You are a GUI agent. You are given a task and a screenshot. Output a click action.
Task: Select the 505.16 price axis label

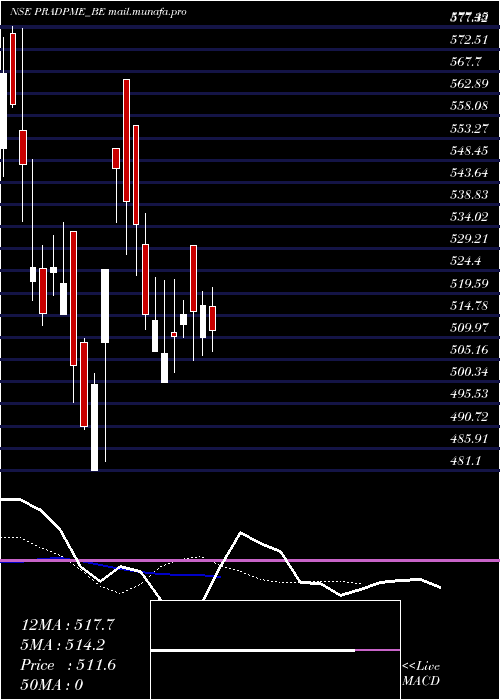pyautogui.click(x=468, y=350)
